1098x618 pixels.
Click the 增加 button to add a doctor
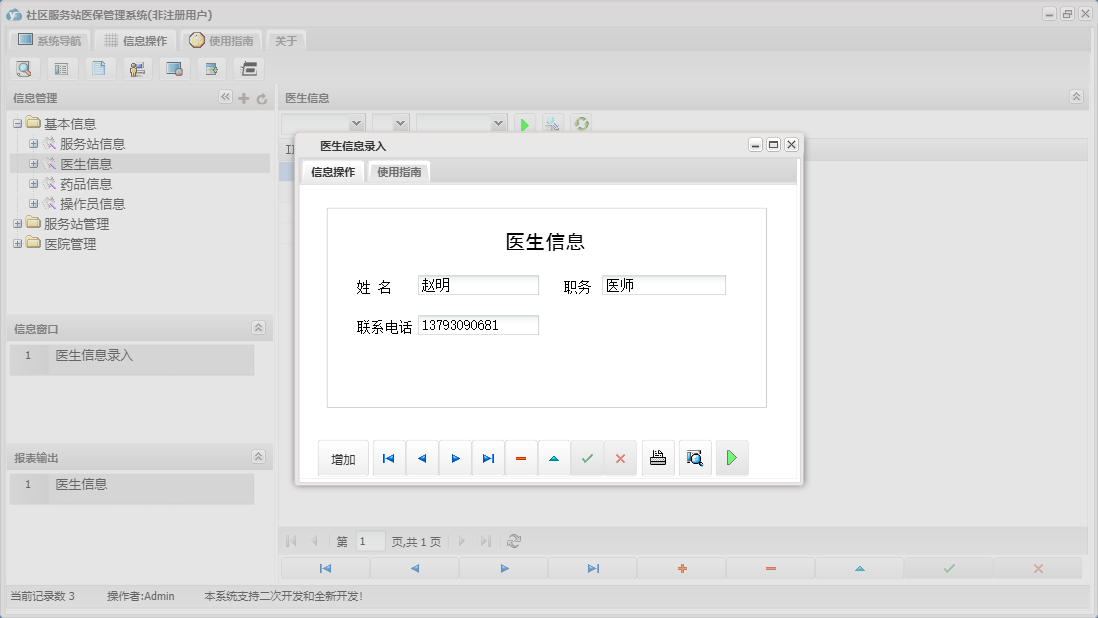343,457
